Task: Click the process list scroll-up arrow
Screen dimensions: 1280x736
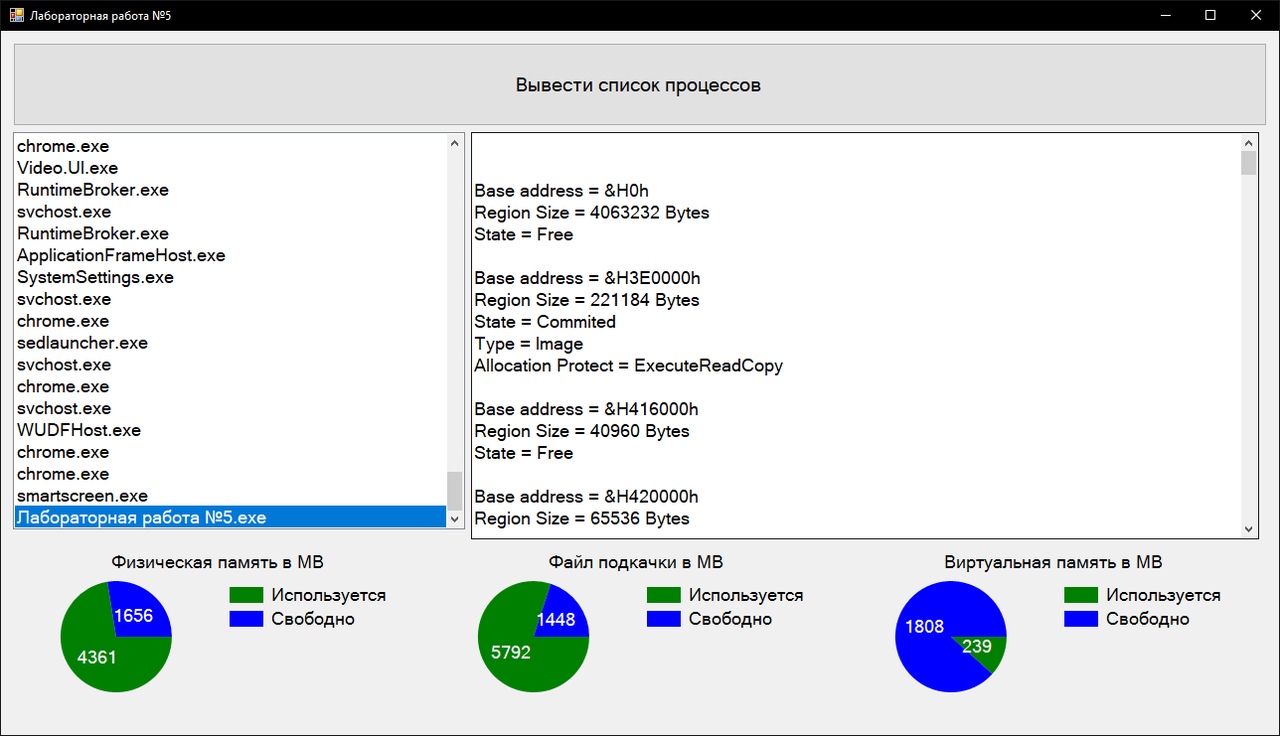Action: coord(455,144)
